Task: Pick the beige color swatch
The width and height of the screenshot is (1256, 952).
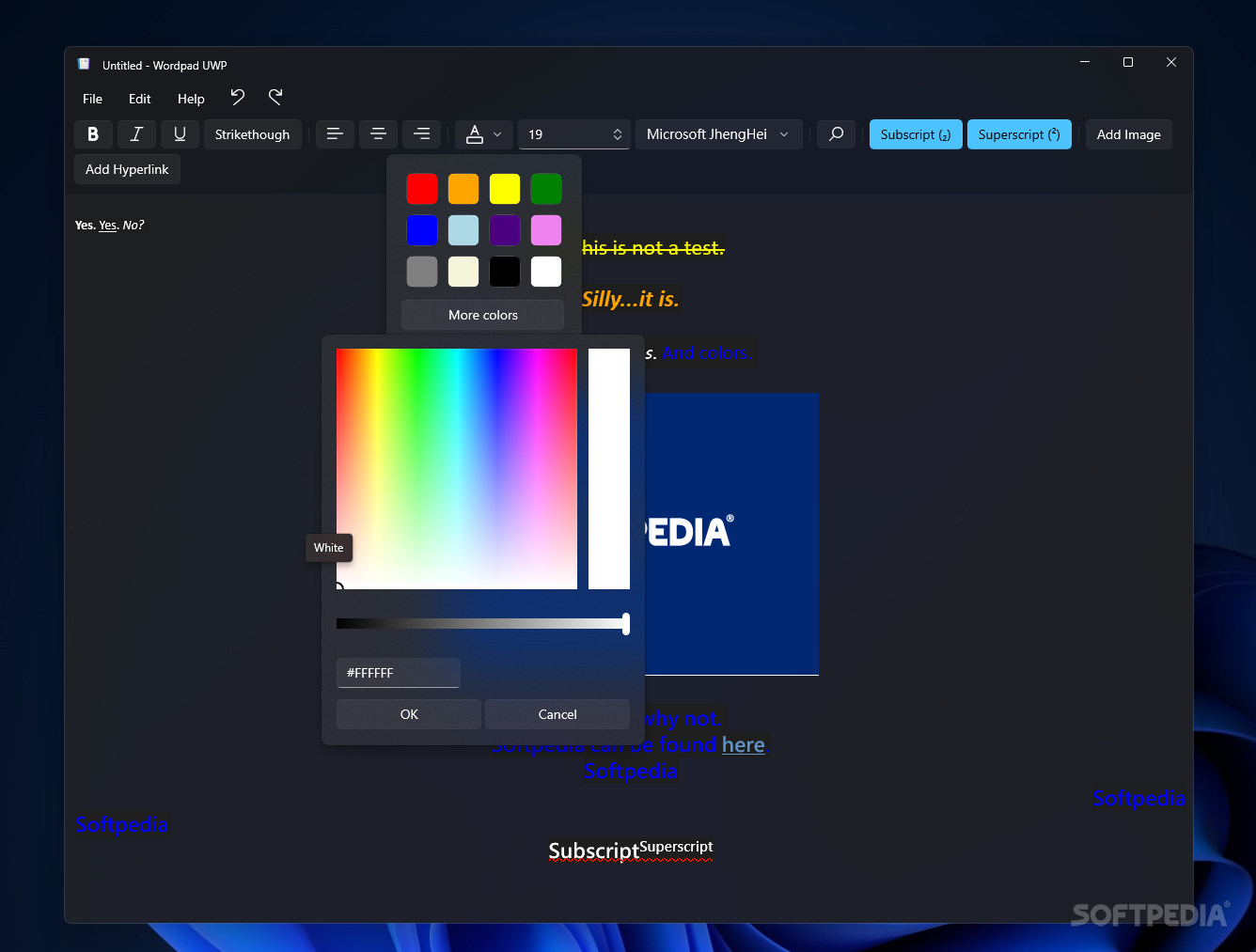Action: click(463, 272)
